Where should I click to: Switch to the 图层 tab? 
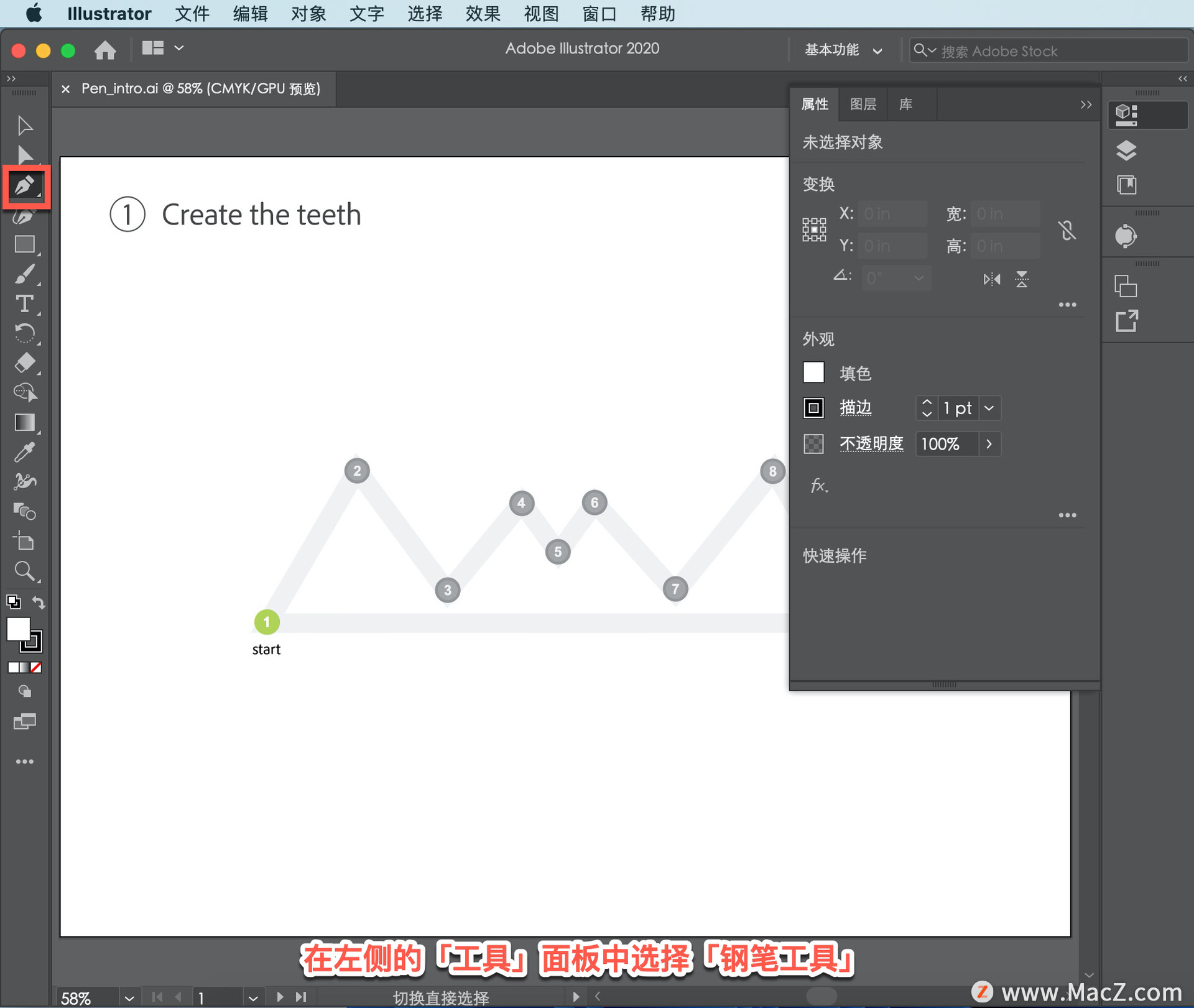coord(863,104)
